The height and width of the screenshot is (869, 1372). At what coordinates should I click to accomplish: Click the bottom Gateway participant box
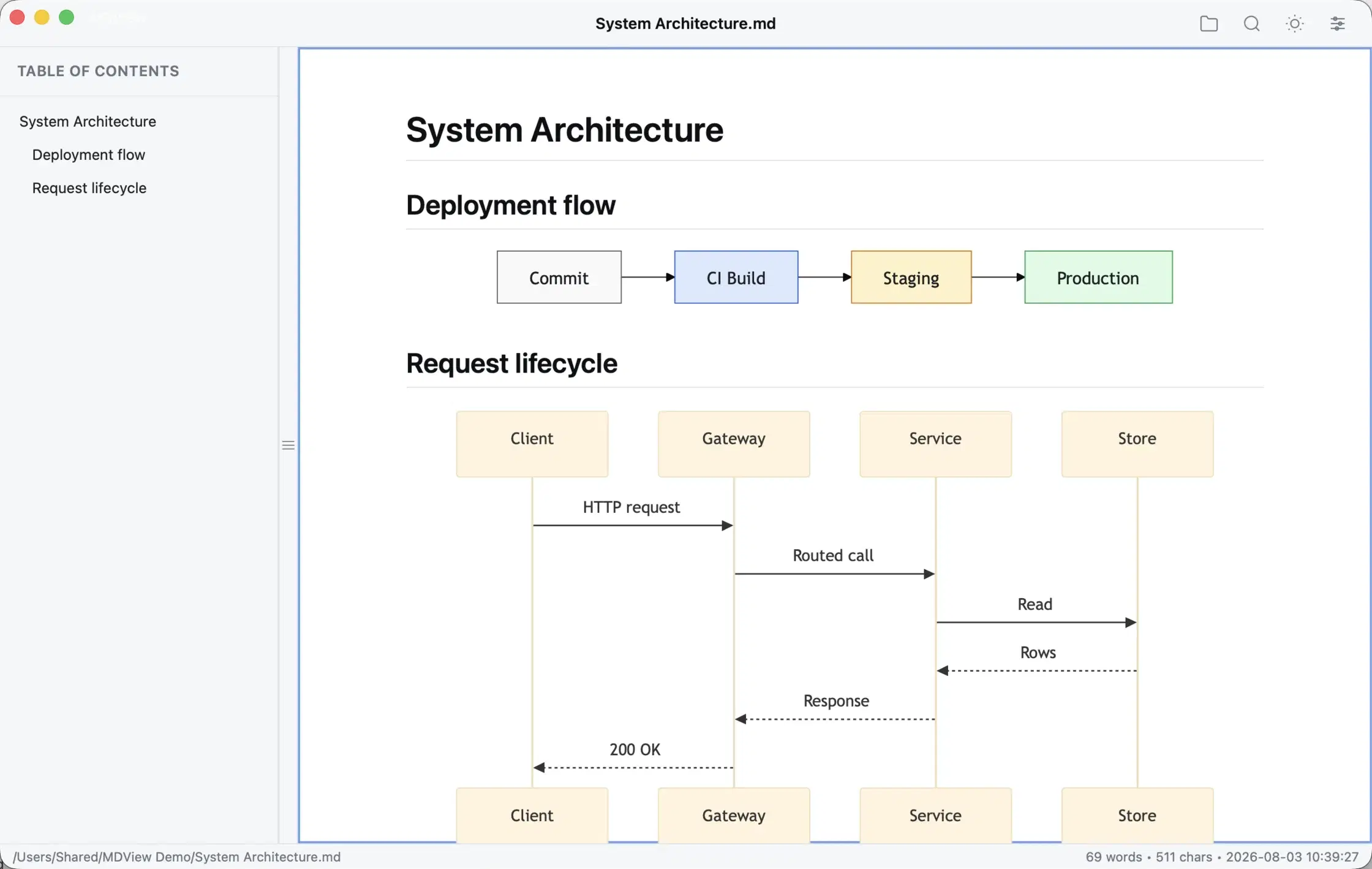point(734,815)
